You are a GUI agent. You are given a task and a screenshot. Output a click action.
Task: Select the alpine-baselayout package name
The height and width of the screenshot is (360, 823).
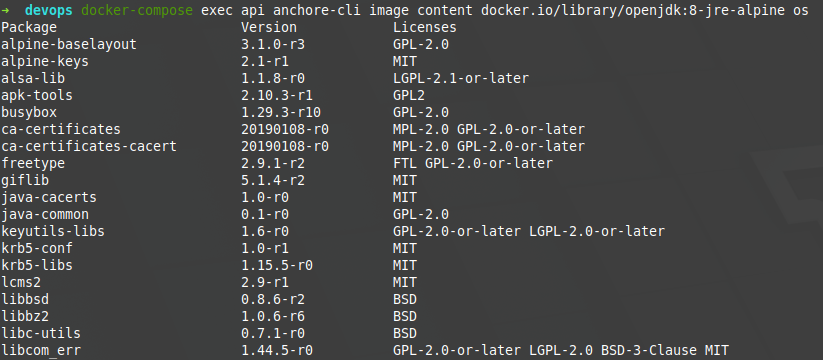coord(69,44)
